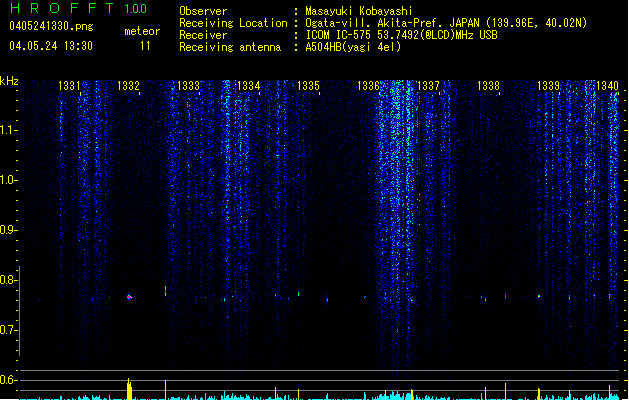Select observer name Masayuki Kobayashi
Image resolution: width=629 pixels, height=400 pixels.
(x=359, y=11)
